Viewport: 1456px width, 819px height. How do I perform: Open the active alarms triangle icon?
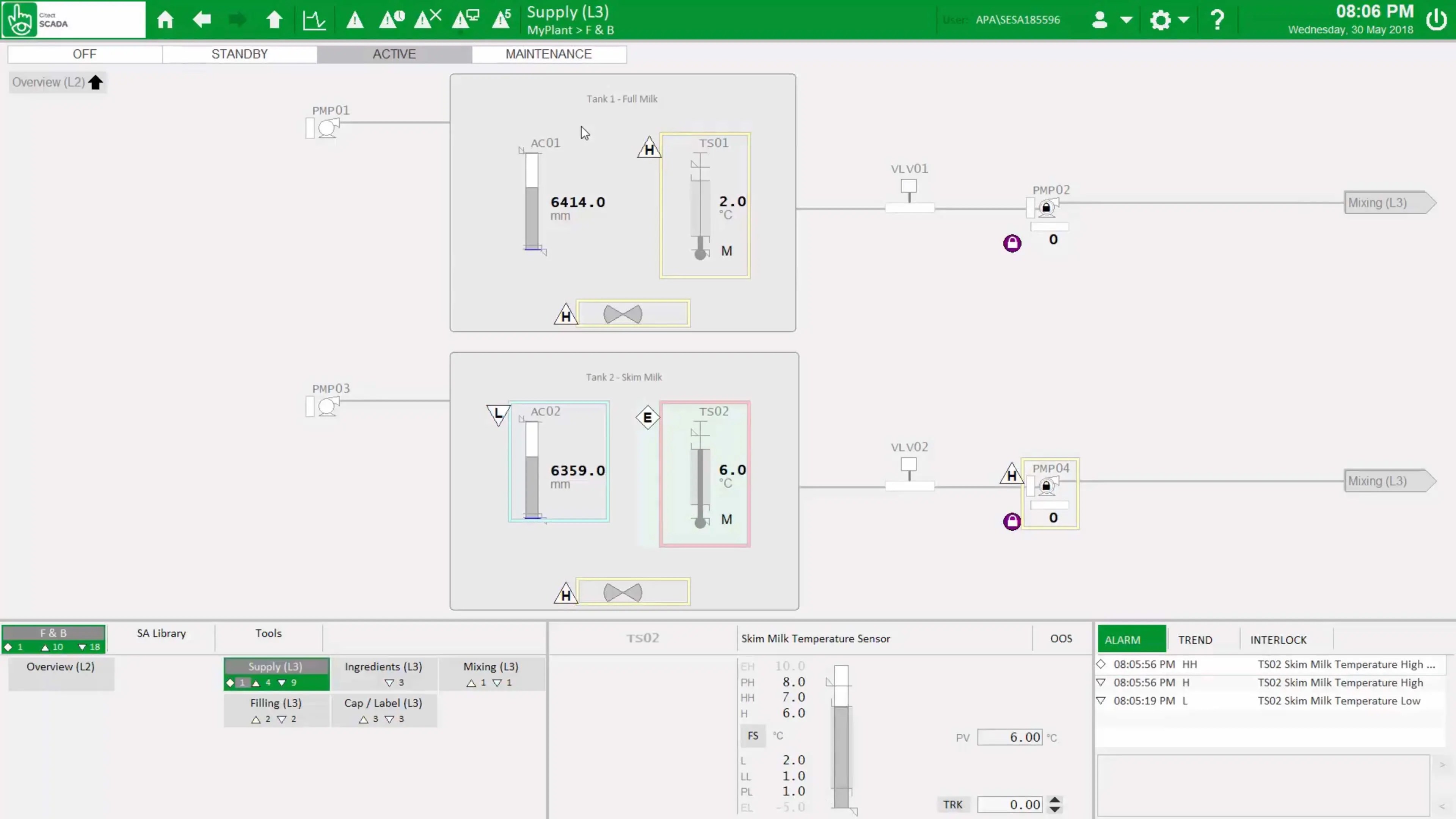[x=355, y=20]
